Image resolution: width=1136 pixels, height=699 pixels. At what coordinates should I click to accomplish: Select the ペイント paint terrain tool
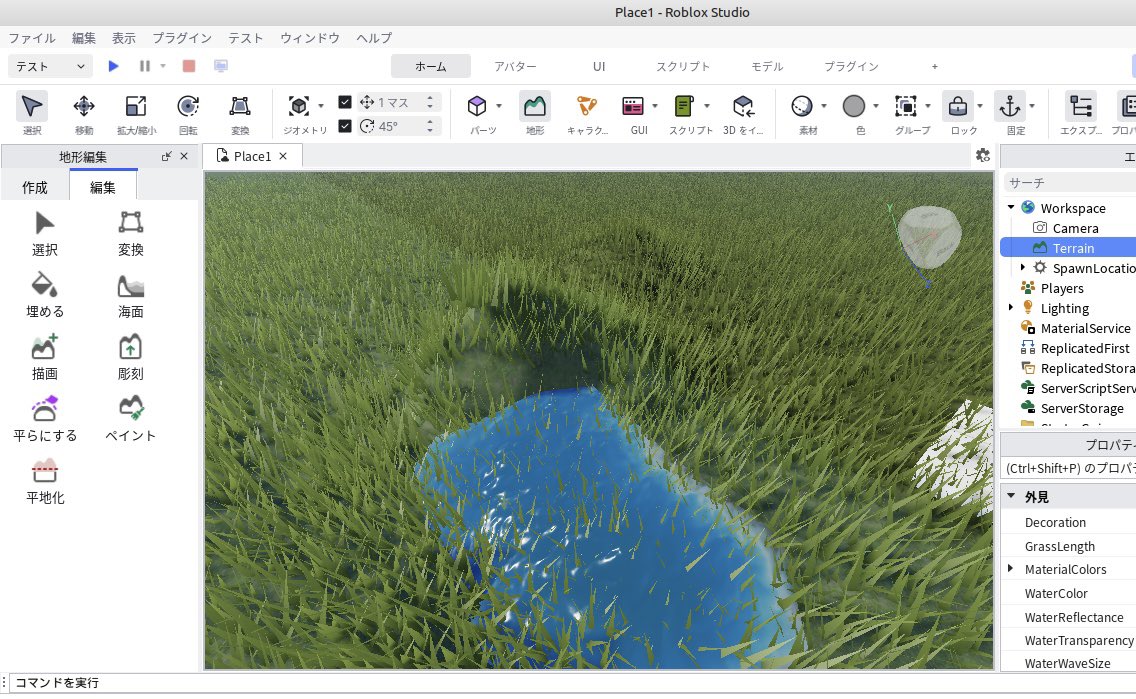tap(131, 419)
